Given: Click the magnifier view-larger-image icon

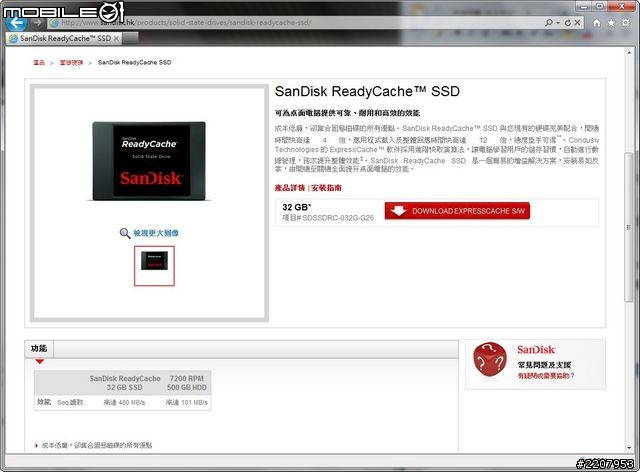Looking at the screenshot, I should pos(124,233).
